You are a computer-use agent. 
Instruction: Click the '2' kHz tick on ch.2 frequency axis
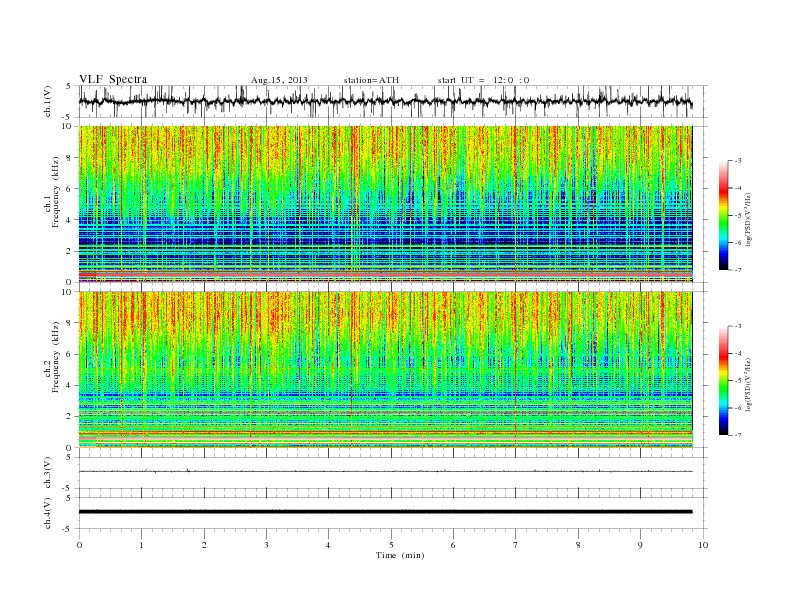pyautogui.click(x=69, y=417)
